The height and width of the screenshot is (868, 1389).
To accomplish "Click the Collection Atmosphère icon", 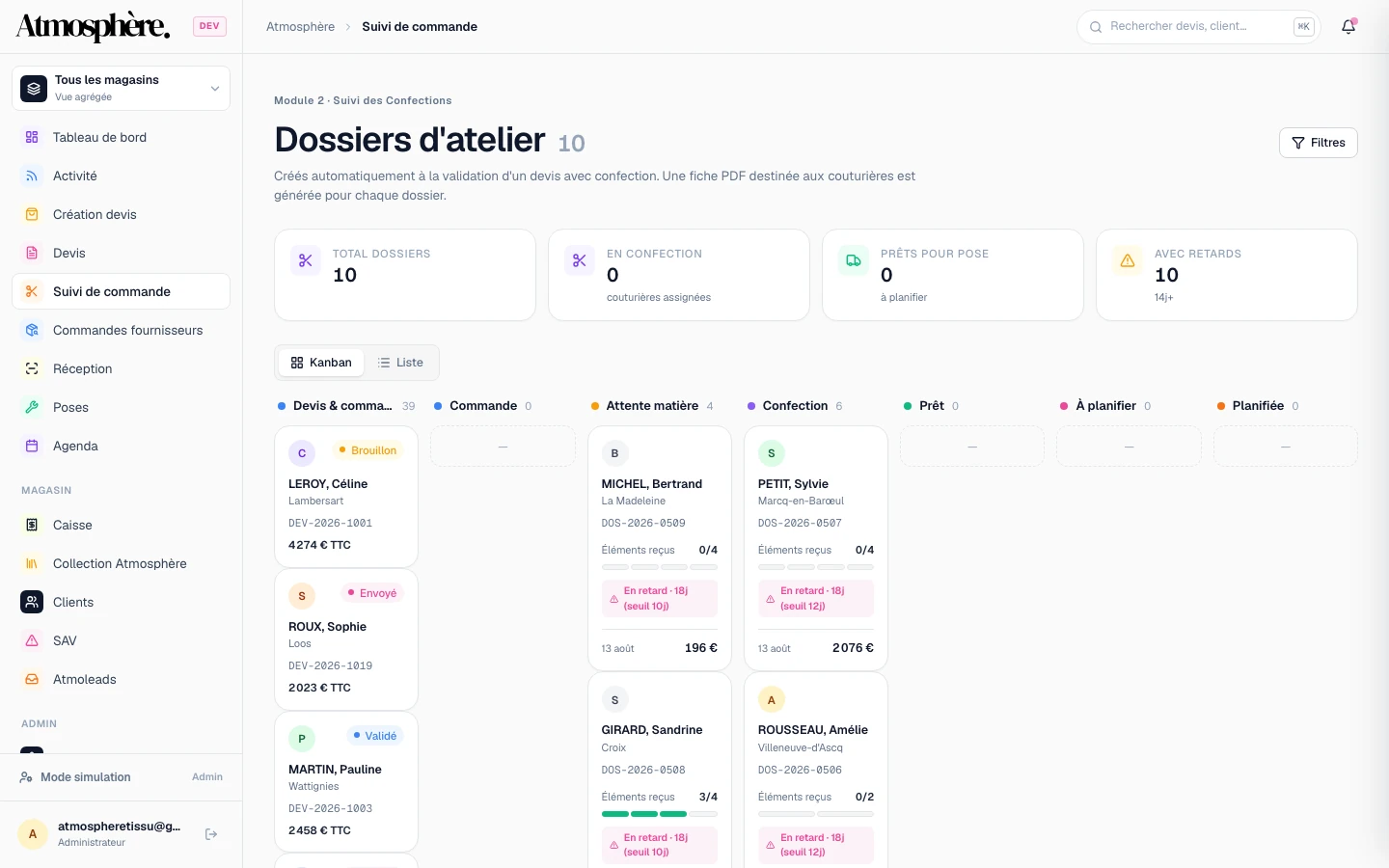I will (32, 563).
